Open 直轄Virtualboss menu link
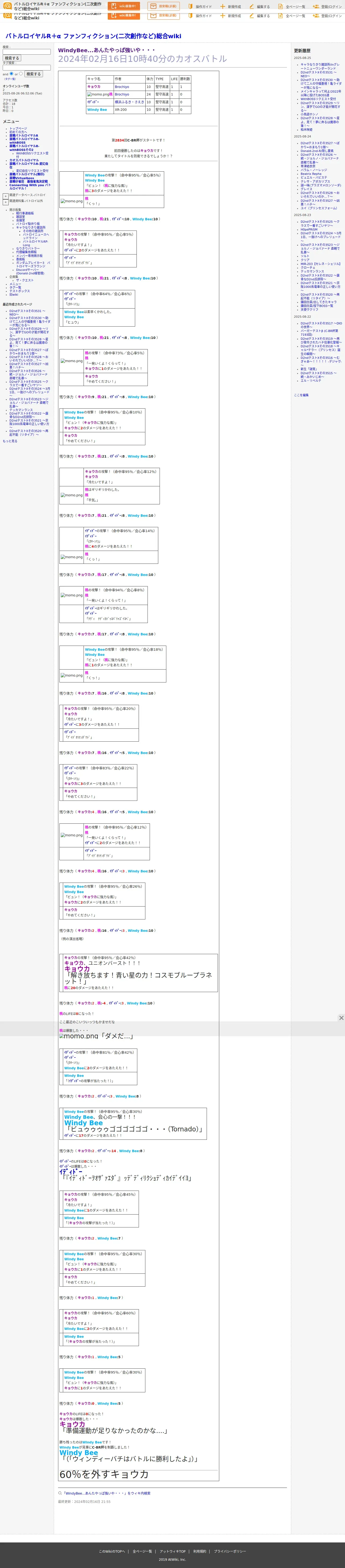The height and width of the screenshot is (1568, 345). 22,178
